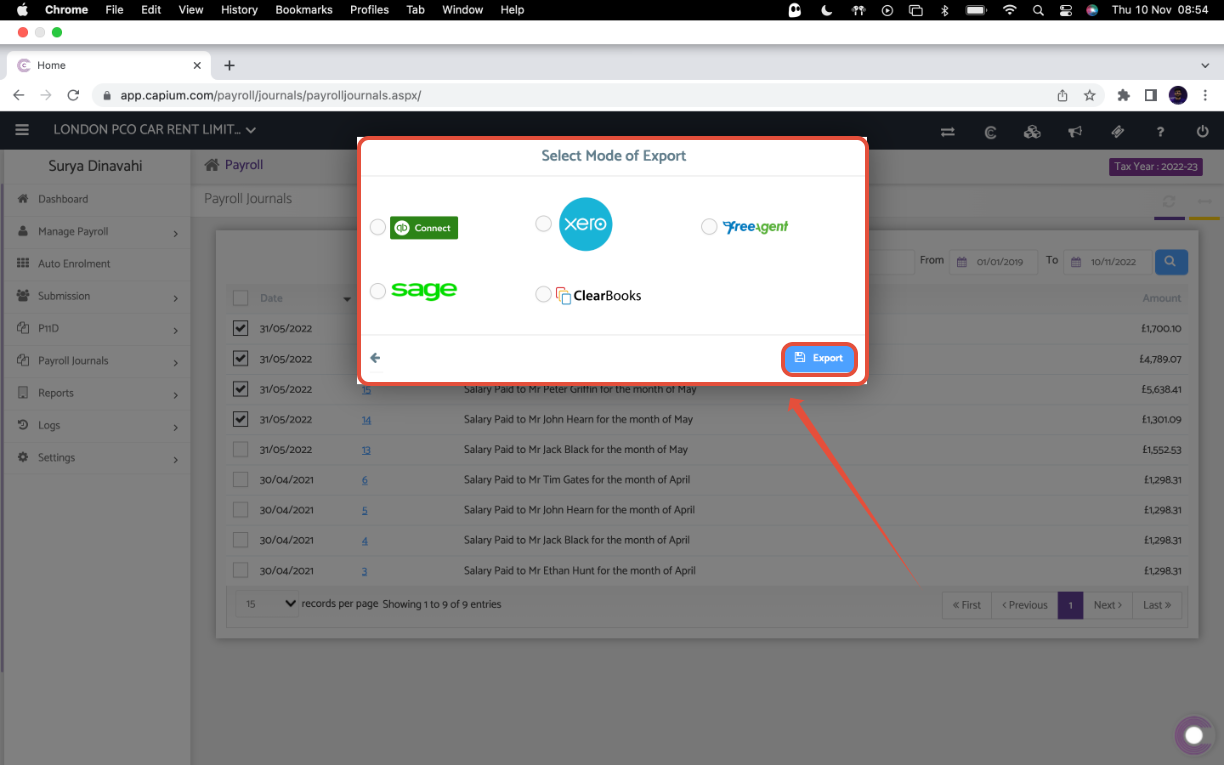Select the Sage export radio button
1224x765 pixels.
click(377, 291)
